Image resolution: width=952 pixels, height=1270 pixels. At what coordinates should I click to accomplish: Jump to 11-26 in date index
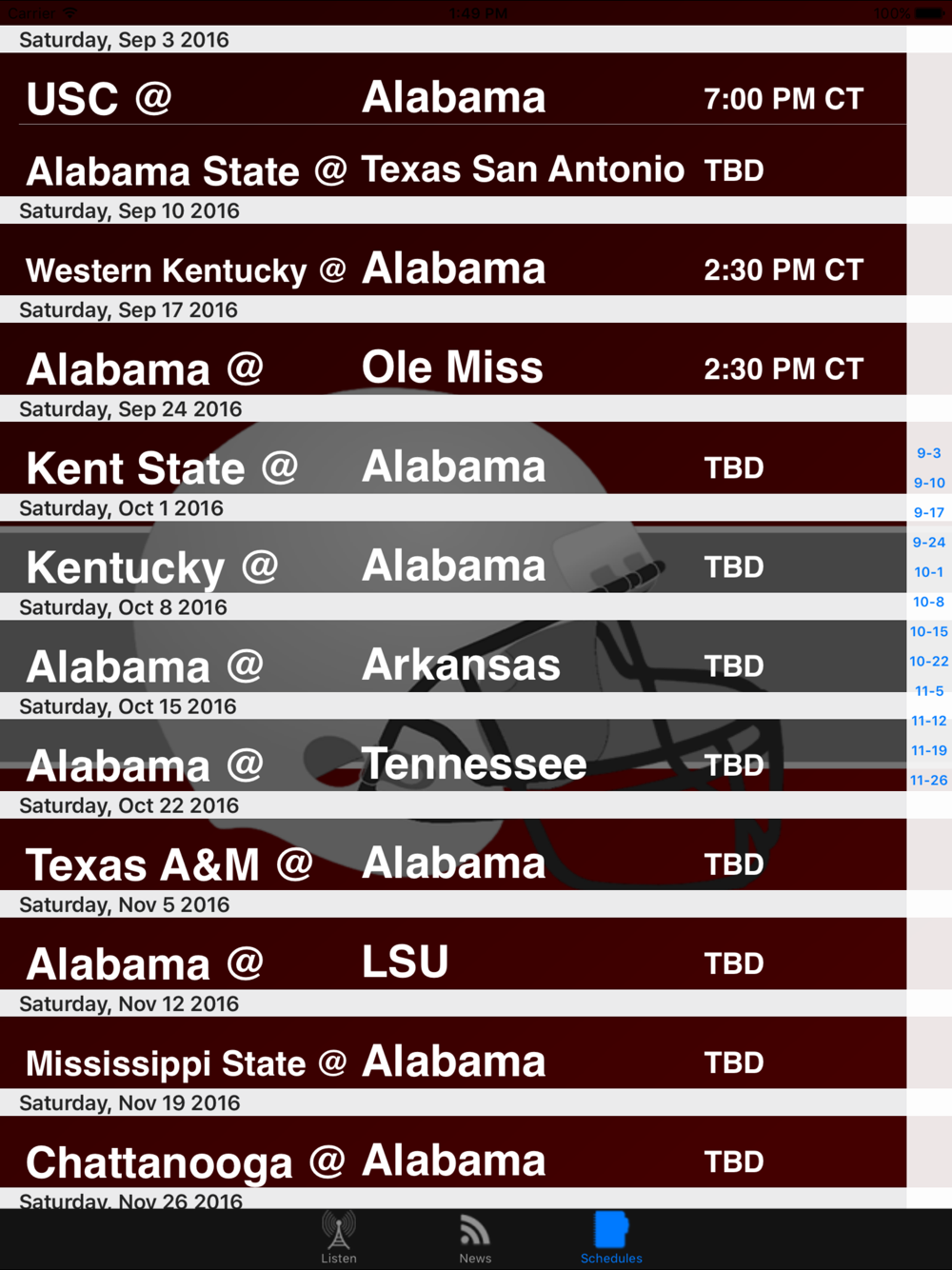coord(929,780)
